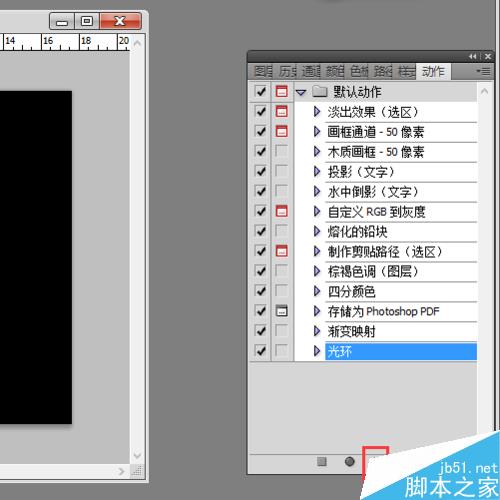Uncheck the 画框通道 - 50 像素 checkbox
Image resolution: width=500 pixels, height=500 pixels.
[260, 131]
